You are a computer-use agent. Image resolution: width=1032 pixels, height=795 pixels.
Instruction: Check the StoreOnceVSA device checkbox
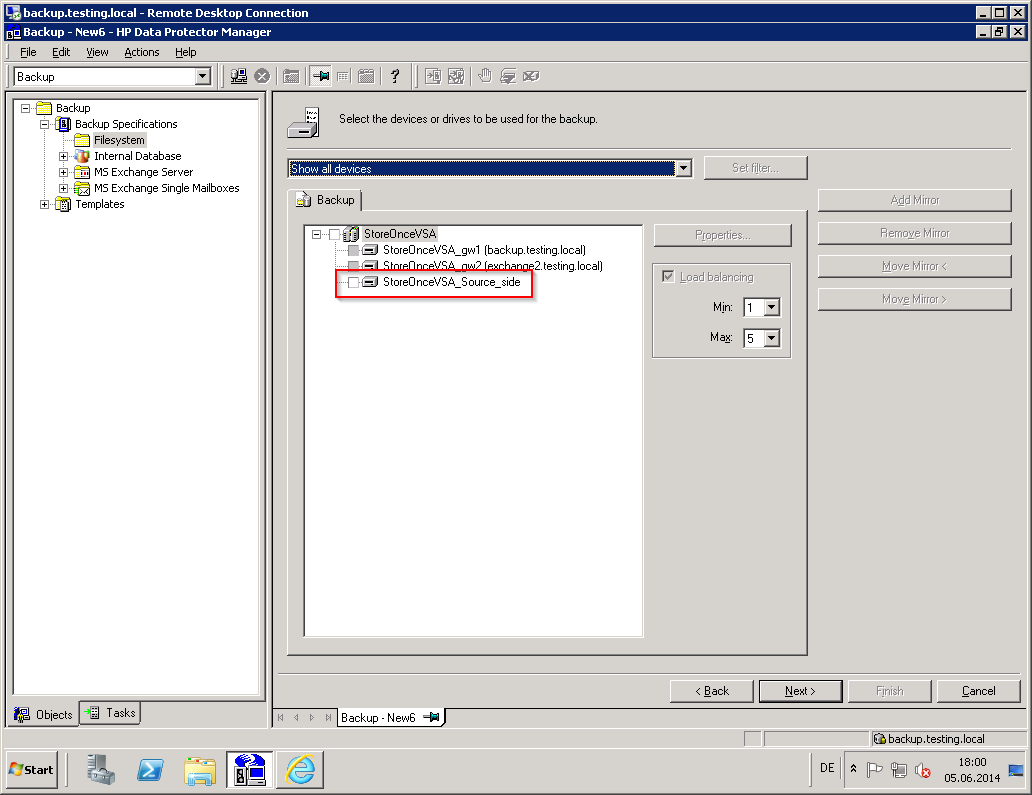tap(334, 234)
